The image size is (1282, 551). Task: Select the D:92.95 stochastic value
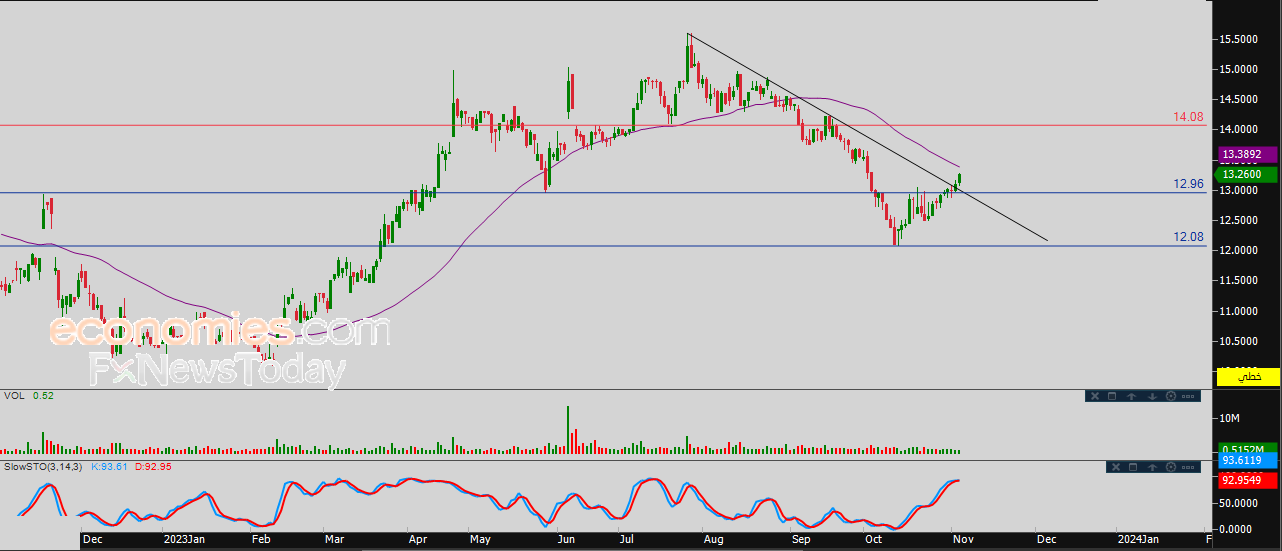tap(153, 467)
